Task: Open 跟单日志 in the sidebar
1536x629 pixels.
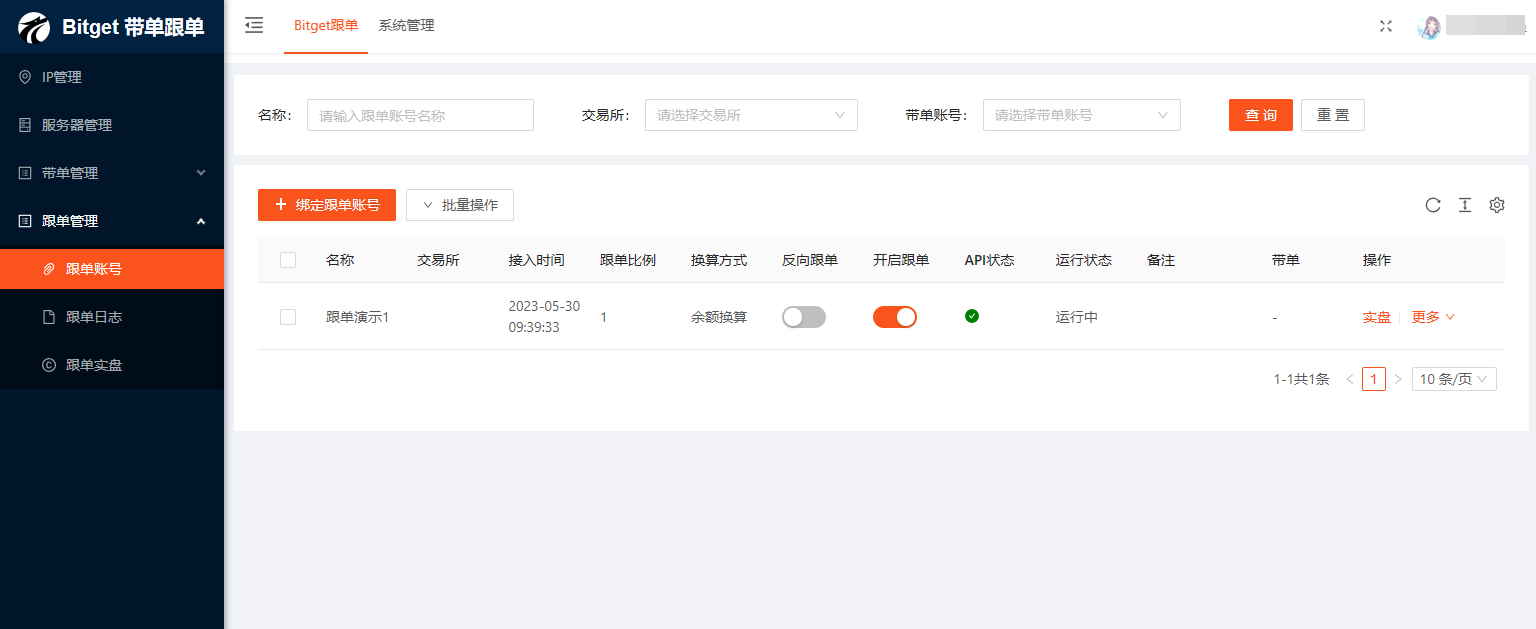Action: [x=112, y=317]
